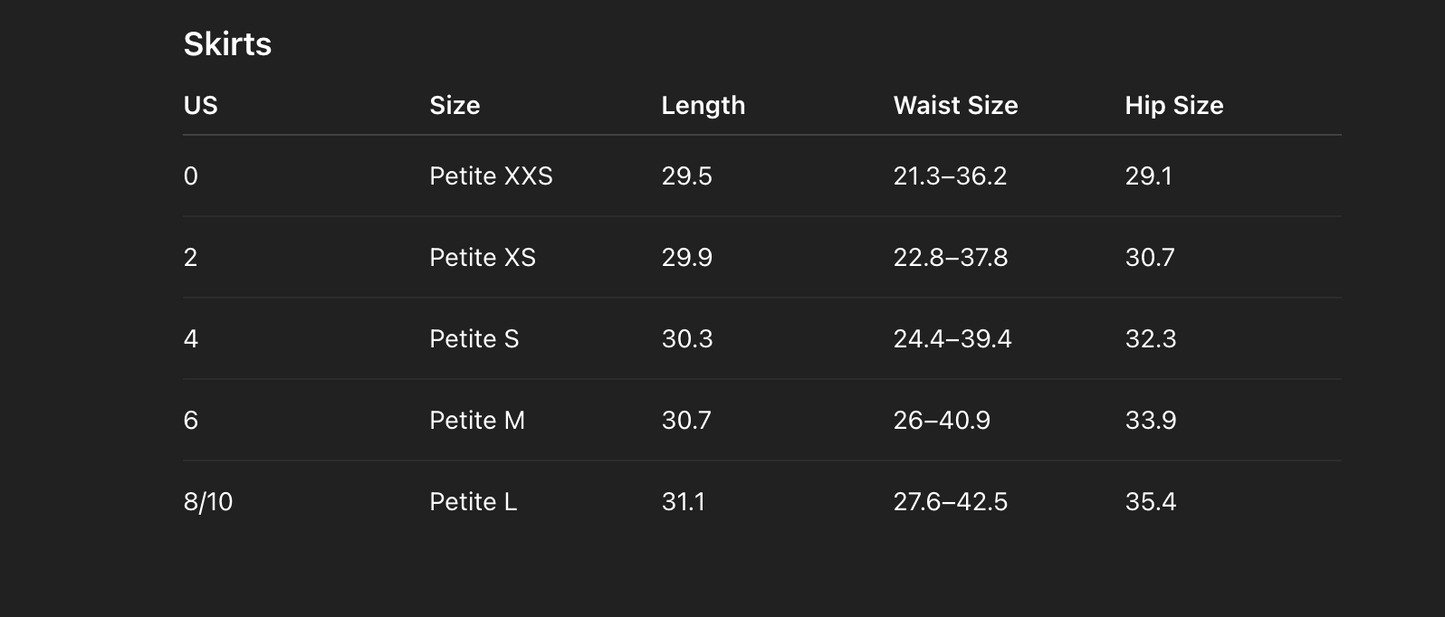Click the 22.8–37.8 waist size value
This screenshot has height=617, width=1445.
(950, 257)
